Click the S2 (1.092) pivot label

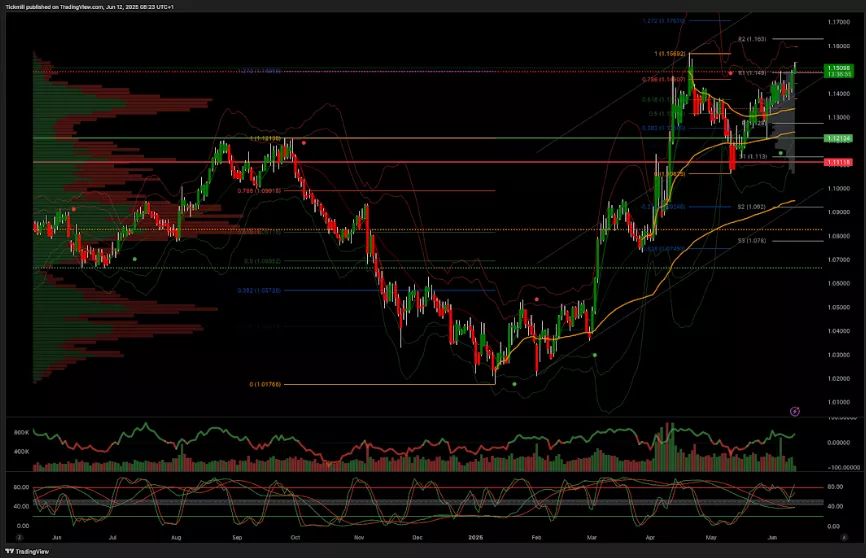(751, 207)
